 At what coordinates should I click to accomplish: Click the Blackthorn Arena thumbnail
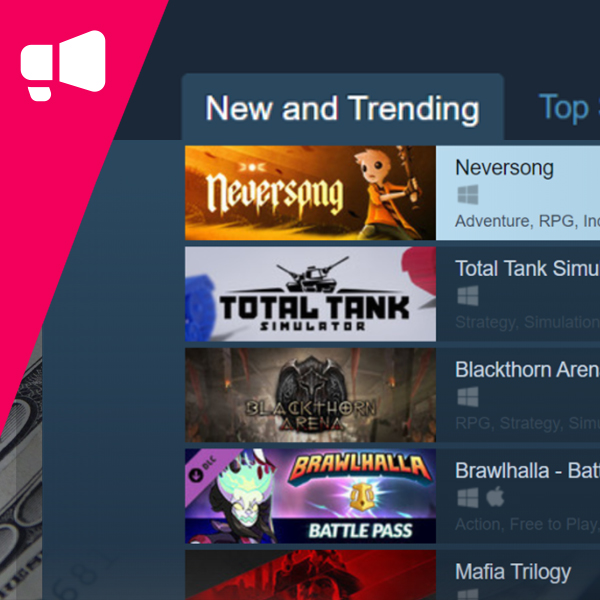point(310,395)
